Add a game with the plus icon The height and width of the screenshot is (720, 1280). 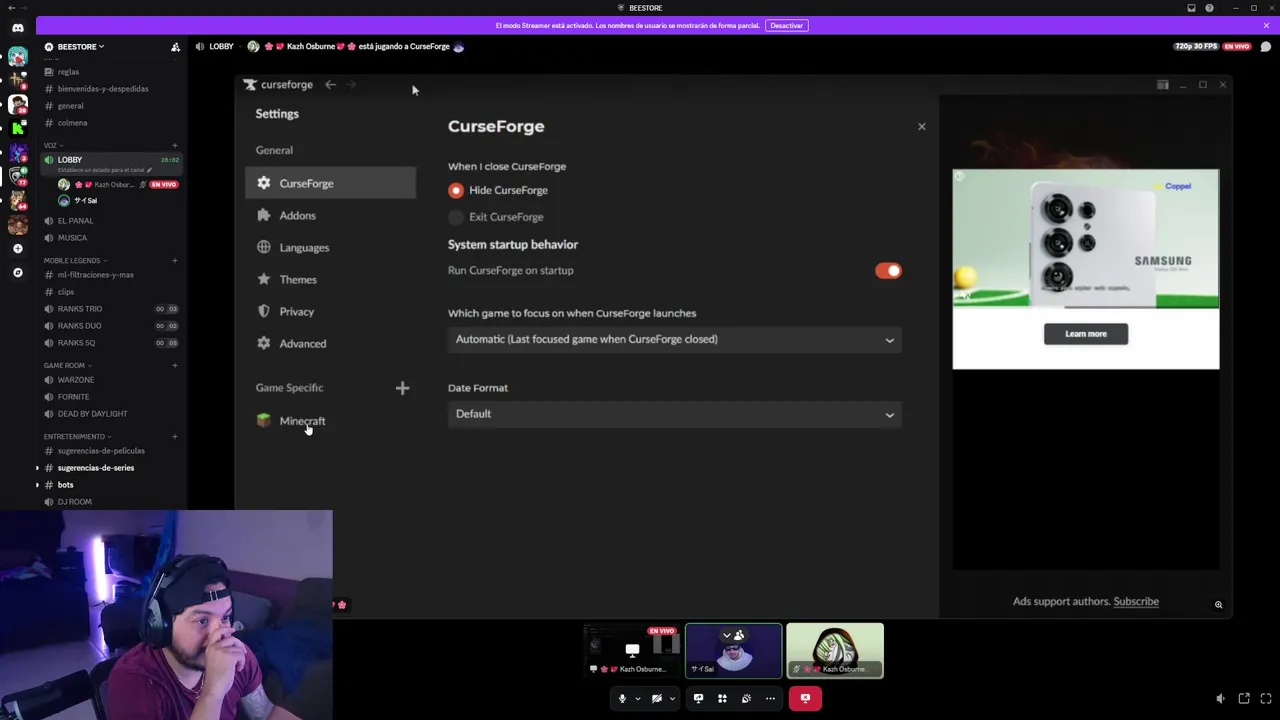[x=402, y=388]
